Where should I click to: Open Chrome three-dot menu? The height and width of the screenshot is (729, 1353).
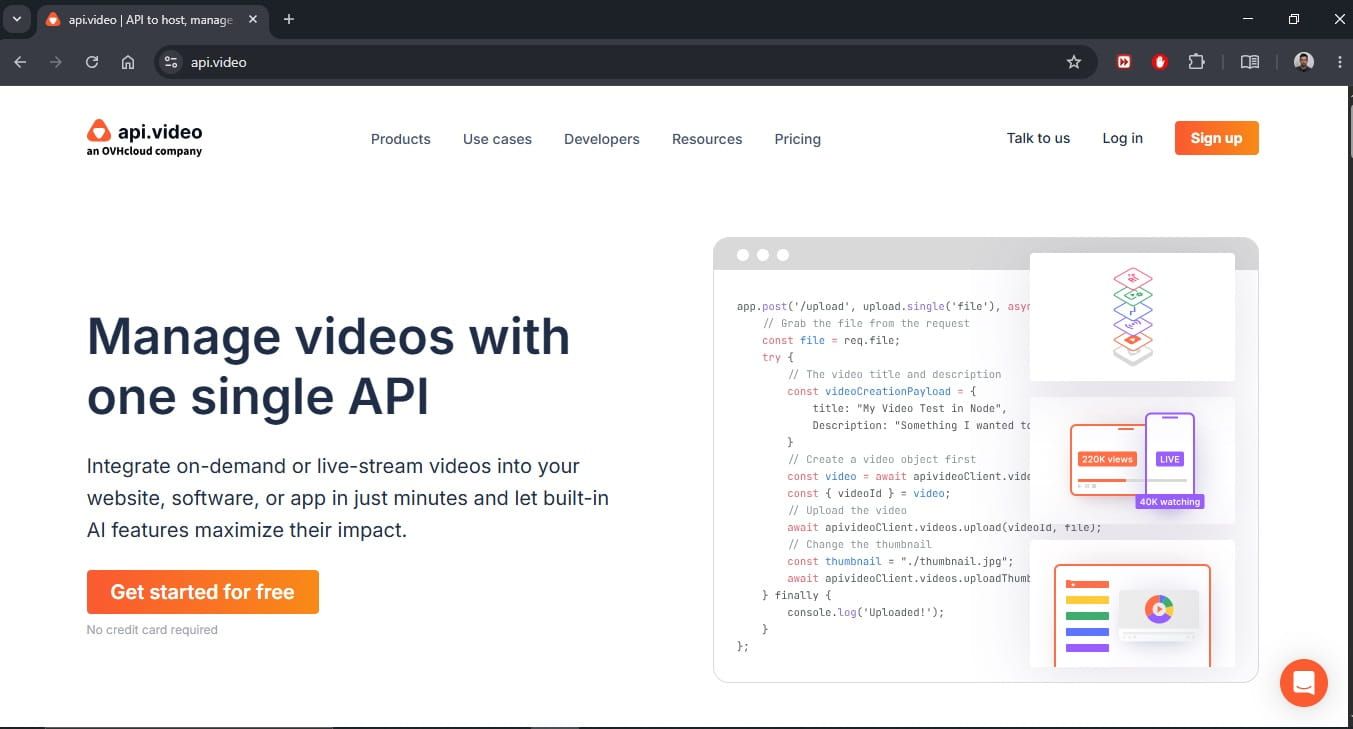1339,62
